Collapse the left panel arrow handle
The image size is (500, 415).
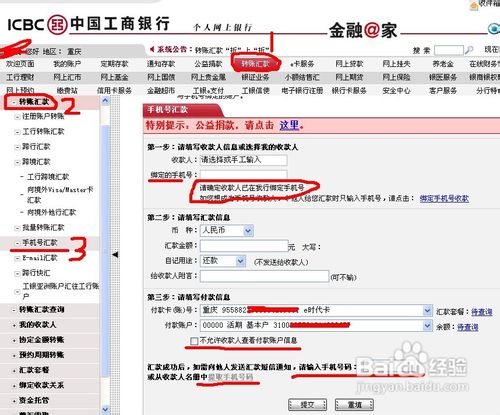(115, 255)
